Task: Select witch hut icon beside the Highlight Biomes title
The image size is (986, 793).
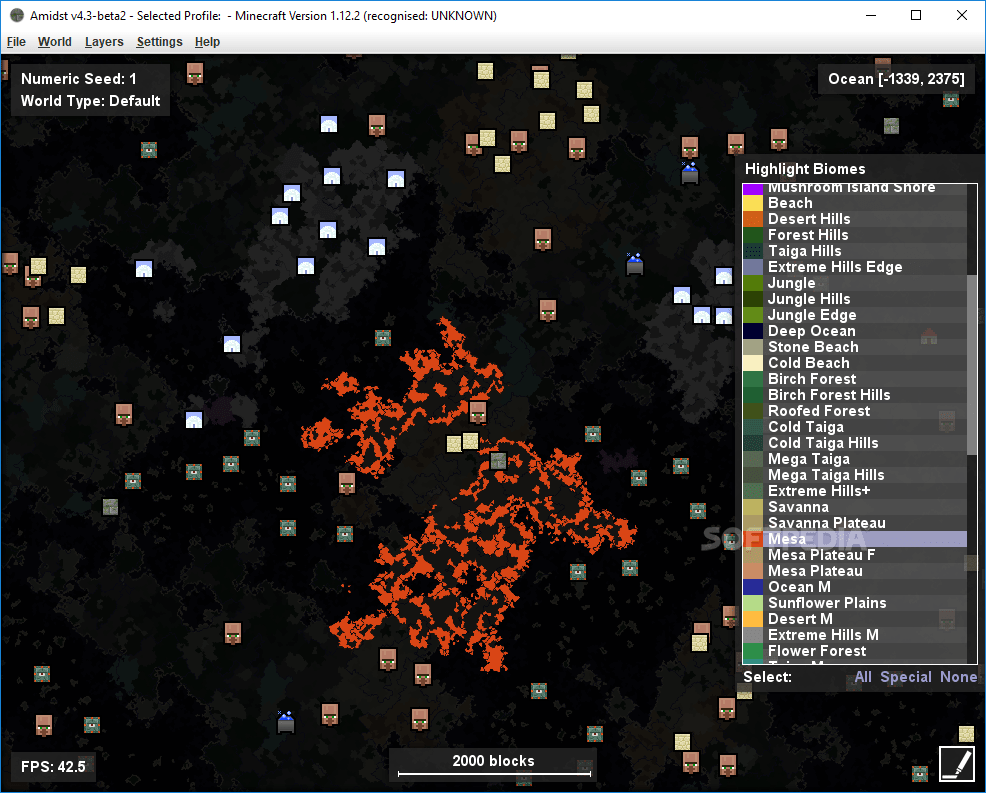Action: (690, 172)
